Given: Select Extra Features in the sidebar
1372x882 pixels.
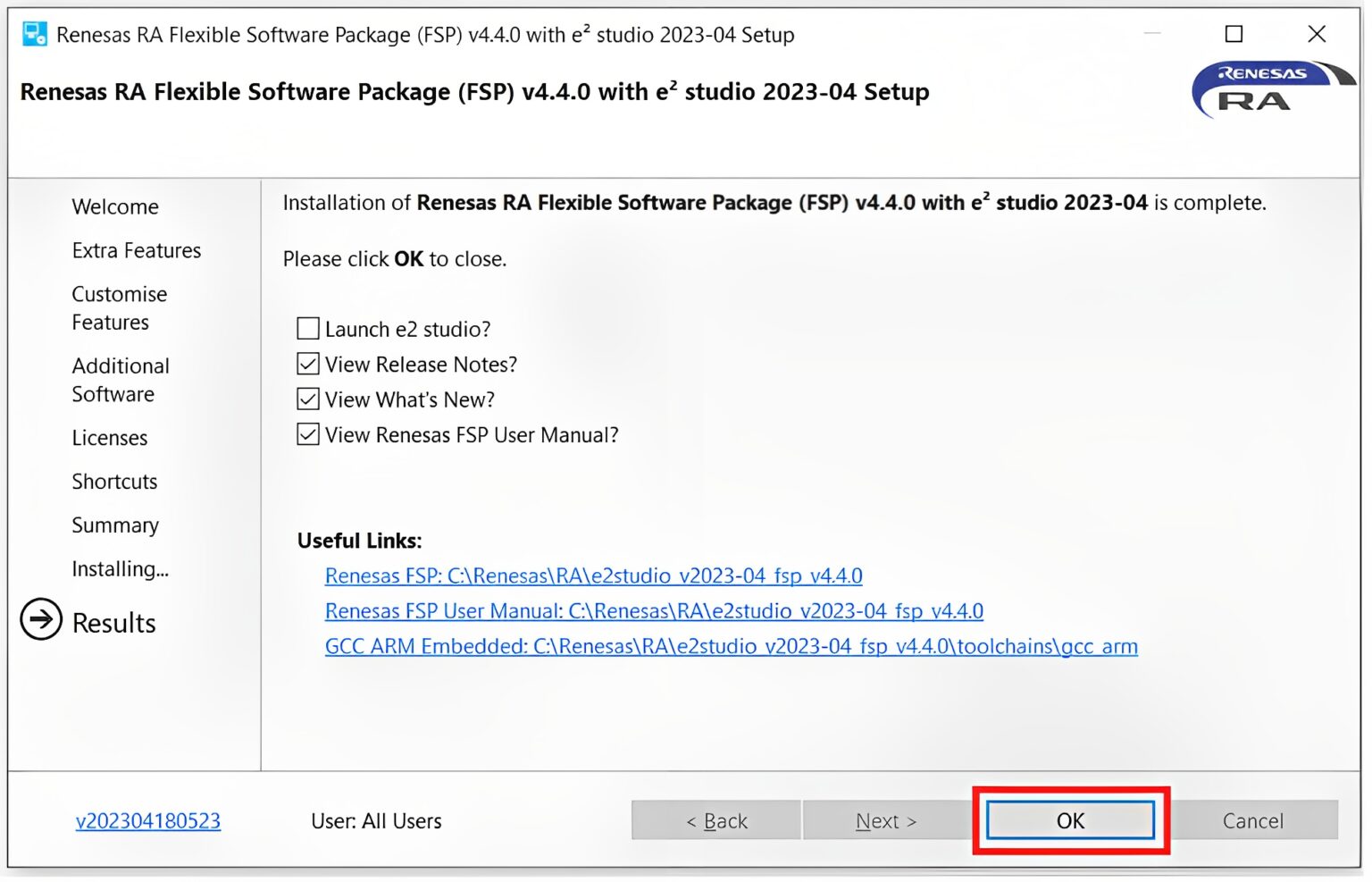Looking at the screenshot, I should point(136,251).
